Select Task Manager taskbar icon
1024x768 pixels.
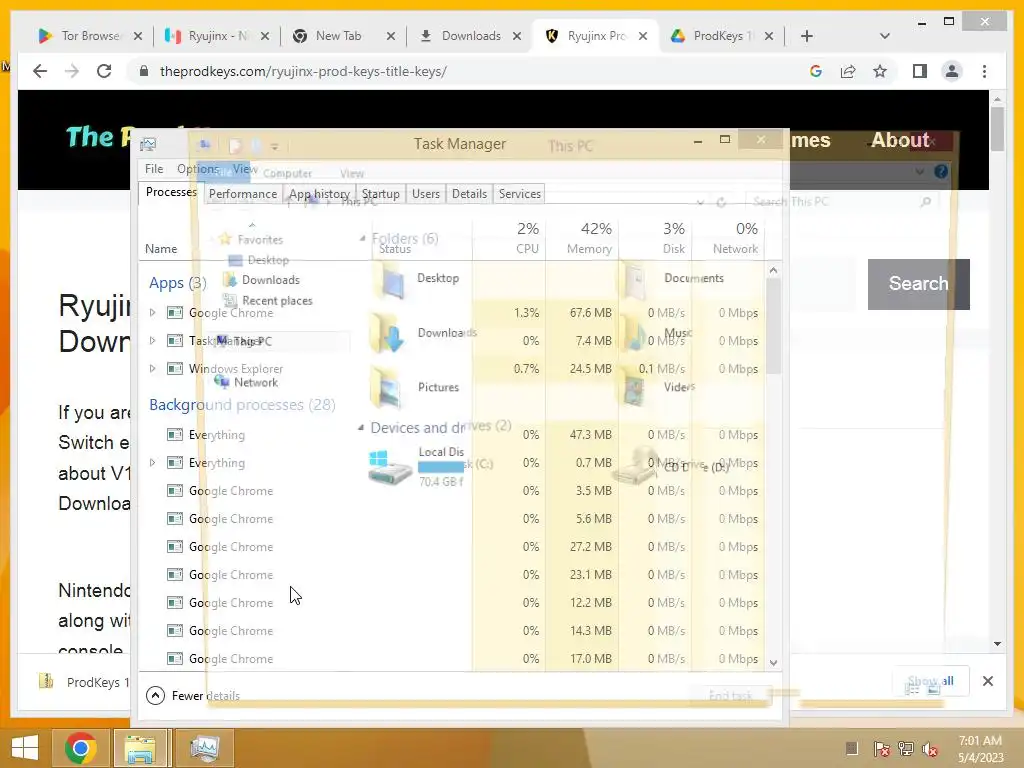205,748
